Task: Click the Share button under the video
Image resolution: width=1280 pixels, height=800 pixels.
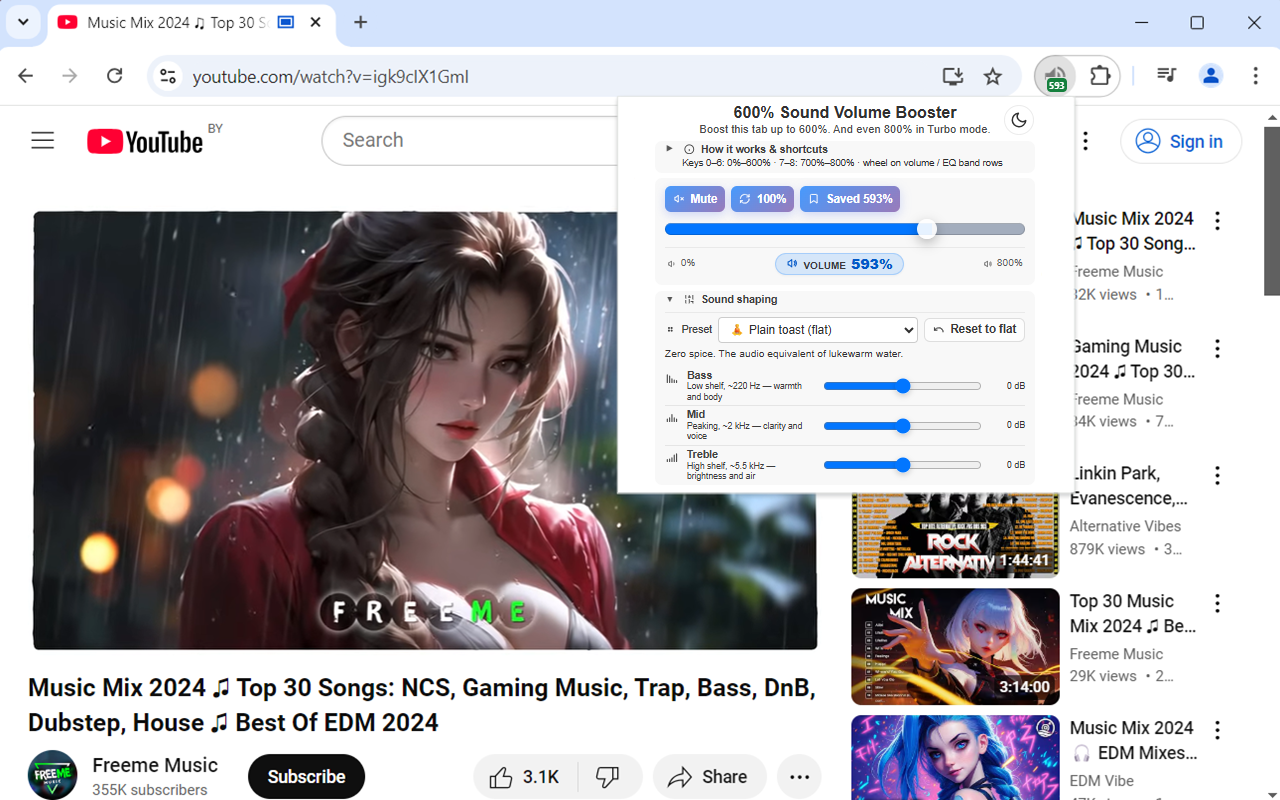Action: 709,777
